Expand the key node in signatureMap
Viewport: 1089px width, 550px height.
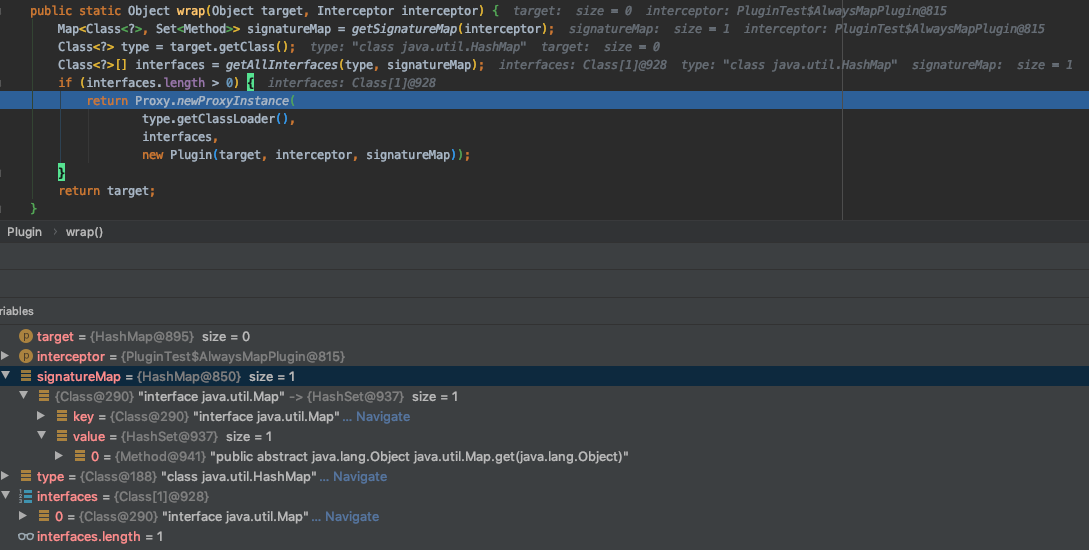pyautogui.click(x=41, y=416)
